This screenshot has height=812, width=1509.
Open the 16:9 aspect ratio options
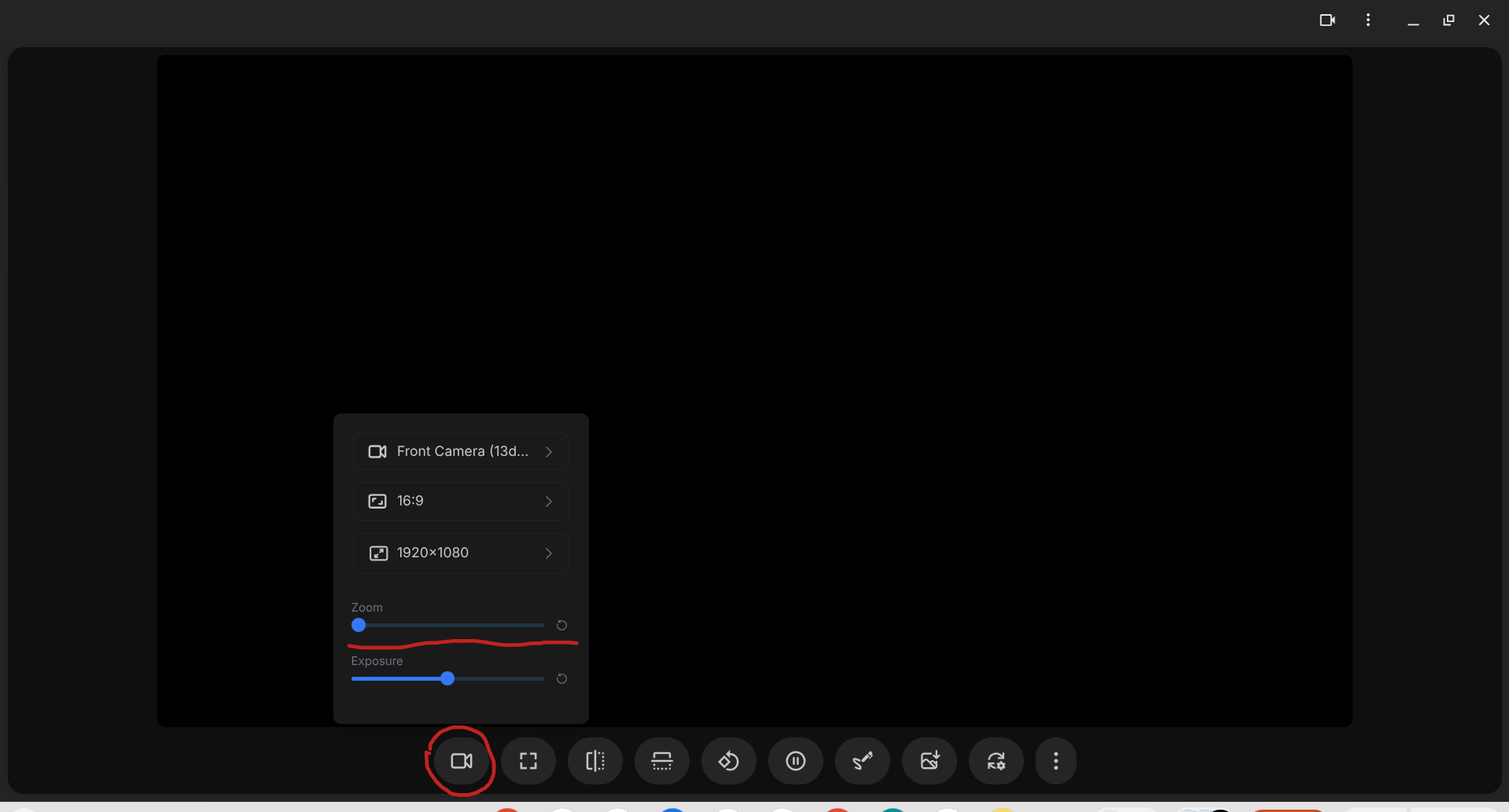(x=461, y=502)
